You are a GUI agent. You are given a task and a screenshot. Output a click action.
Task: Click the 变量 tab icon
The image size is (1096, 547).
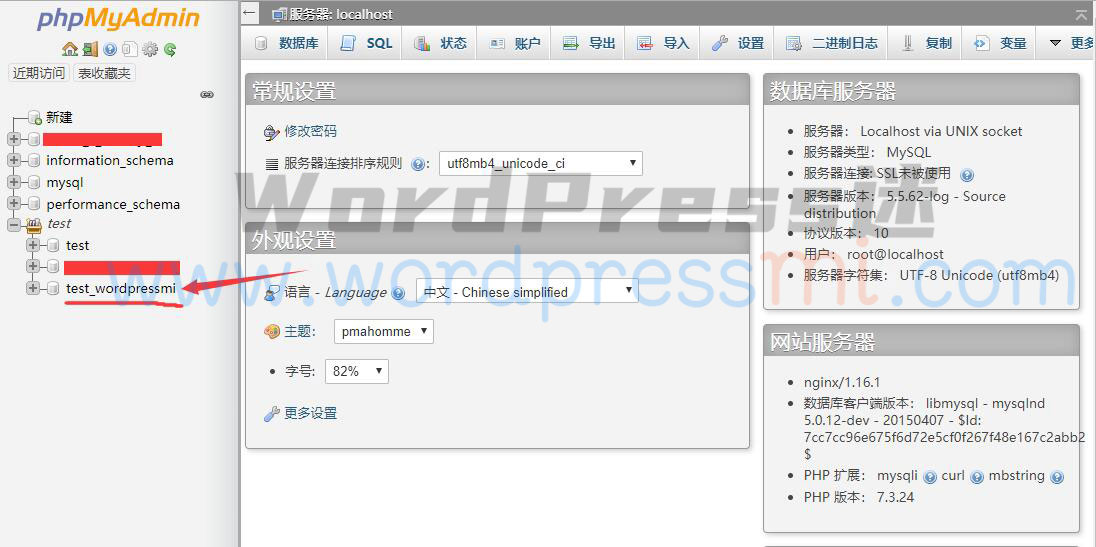(982, 43)
